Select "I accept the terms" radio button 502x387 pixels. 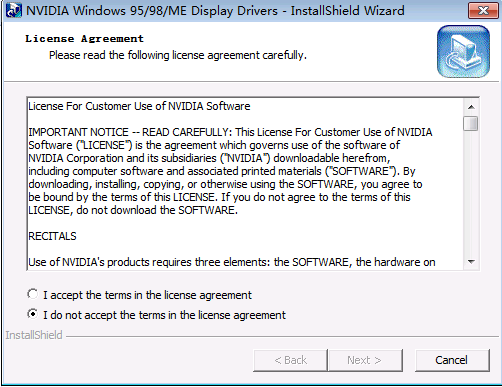coord(33,294)
